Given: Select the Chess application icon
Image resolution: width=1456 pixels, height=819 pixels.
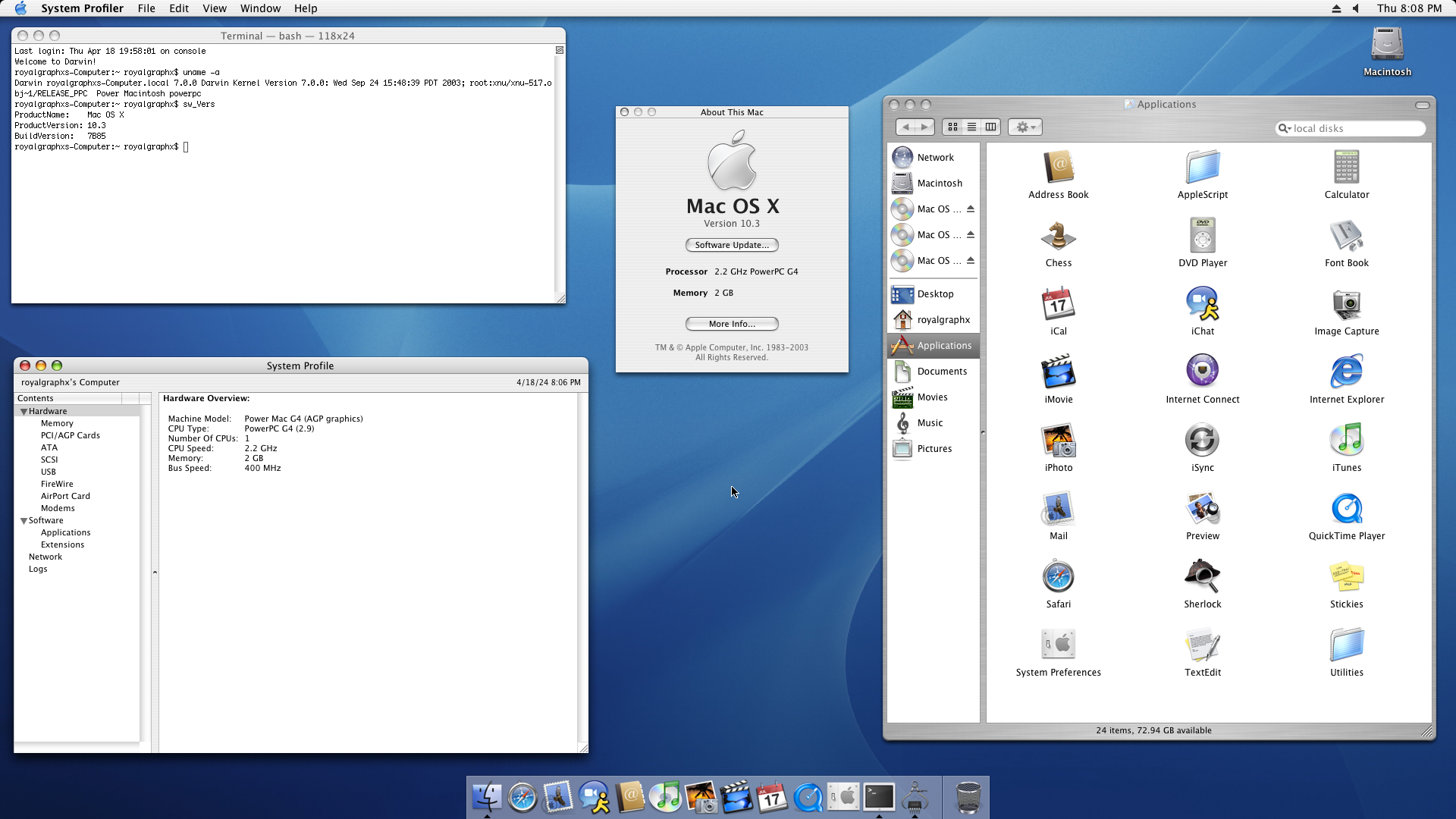Looking at the screenshot, I should click(x=1059, y=236).
